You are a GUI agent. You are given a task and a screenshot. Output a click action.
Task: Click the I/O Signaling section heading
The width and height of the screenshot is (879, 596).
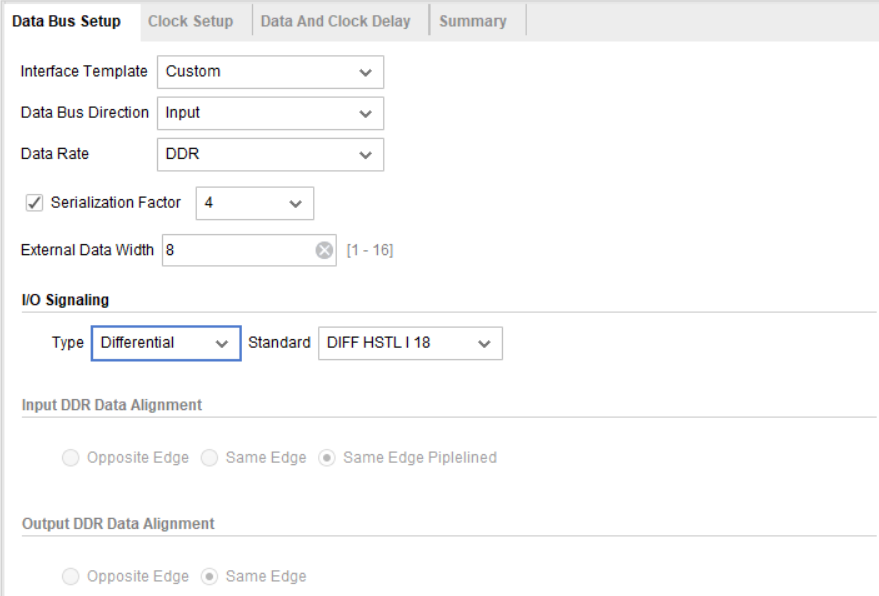tap(65, 300)
